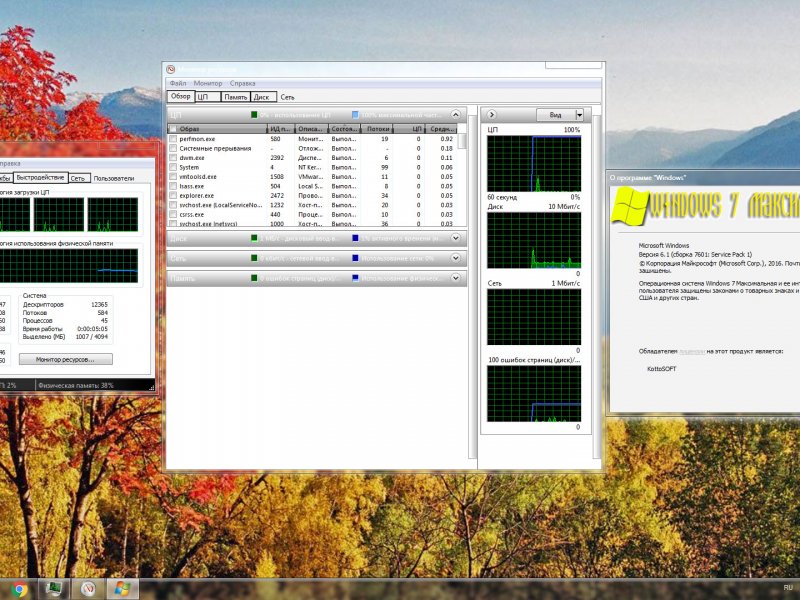
Task: Select the vmtoolsd.exe process name
Action: pos(198,177)
